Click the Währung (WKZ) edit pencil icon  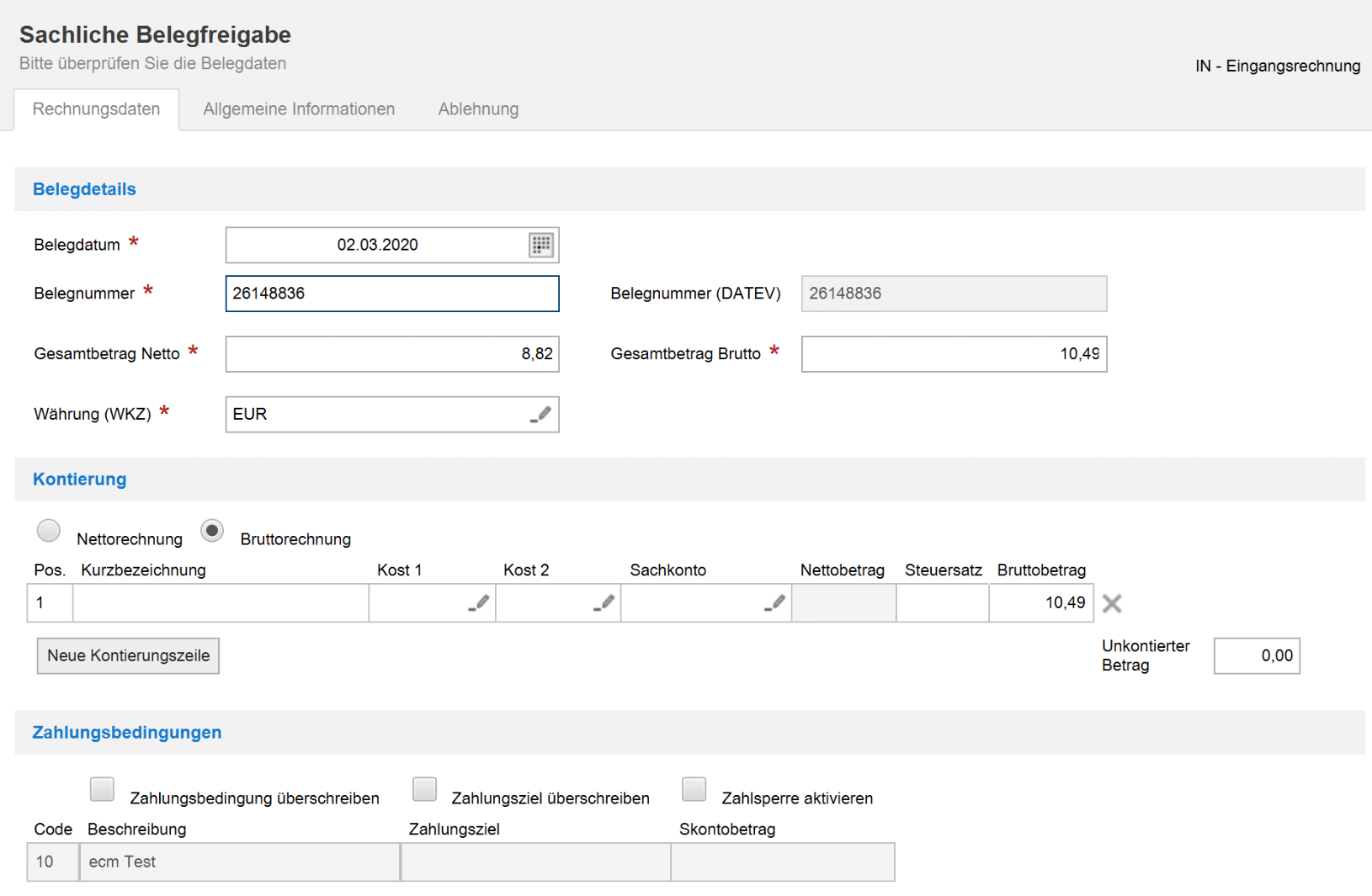541,414
